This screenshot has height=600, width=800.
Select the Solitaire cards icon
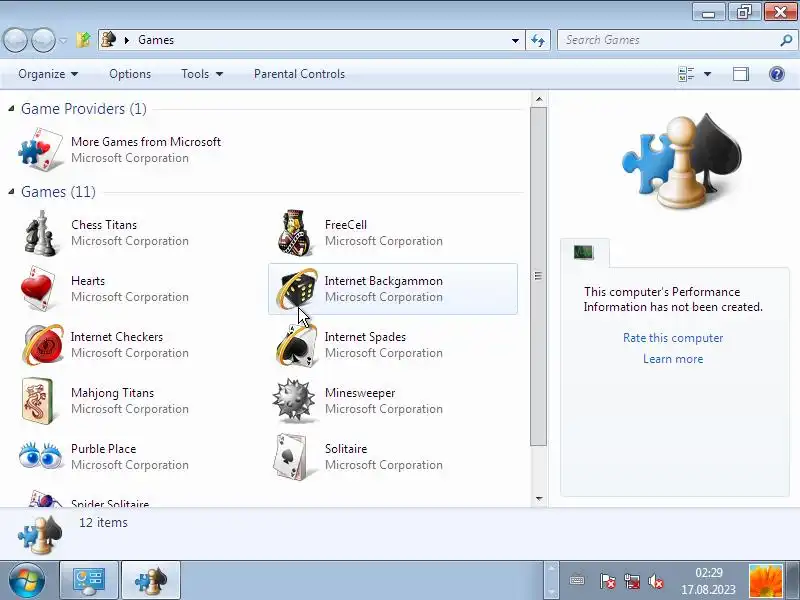[x=291, y=457]
